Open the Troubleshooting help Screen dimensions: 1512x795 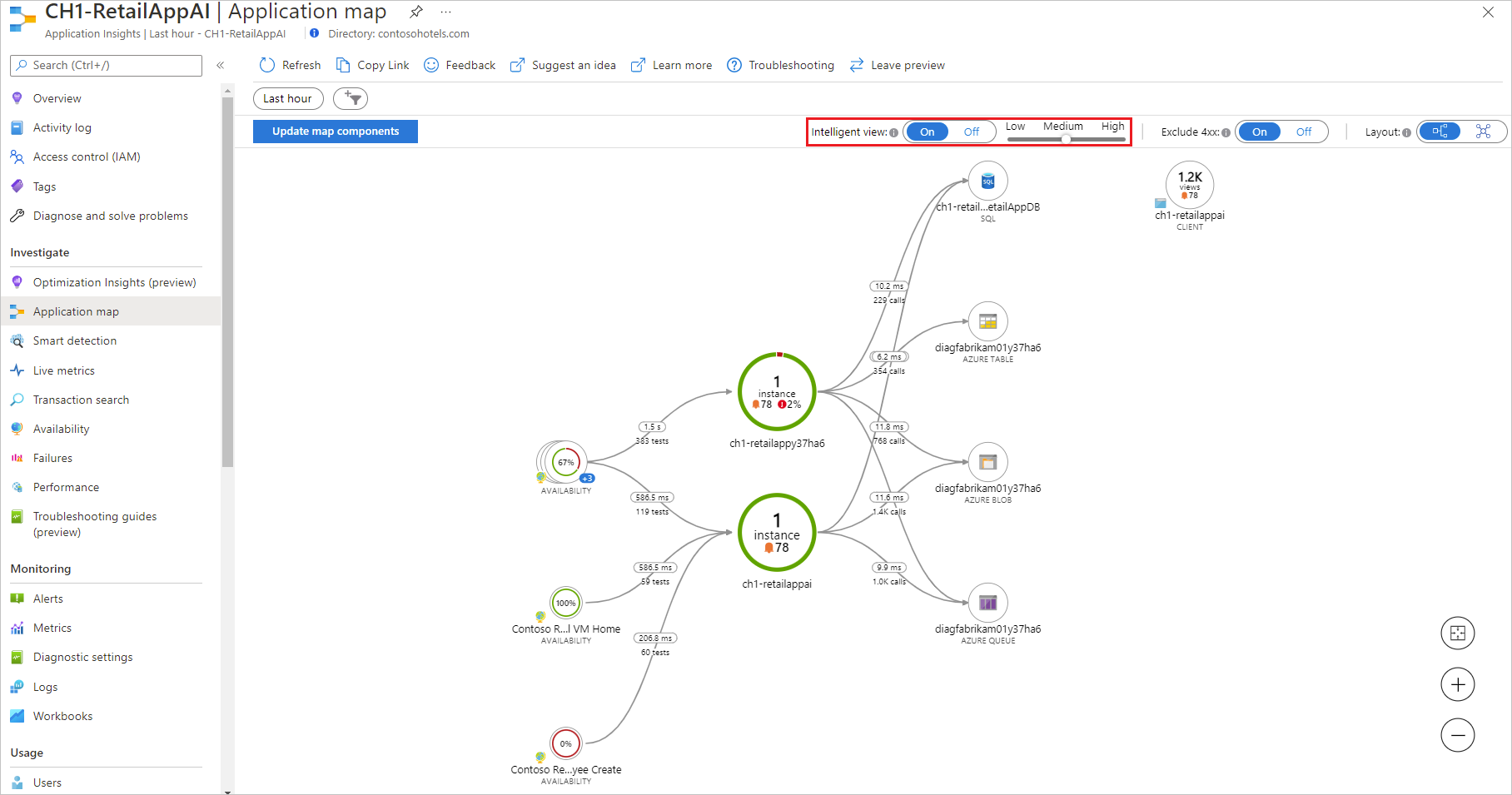click(x=780, y=65)
